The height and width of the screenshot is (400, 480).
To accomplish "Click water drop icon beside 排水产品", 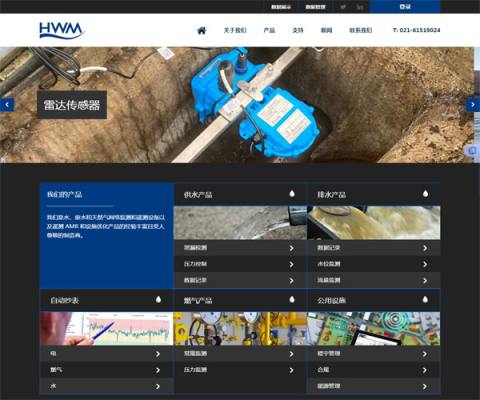I will pyautogui.click(x=425, y=194).
